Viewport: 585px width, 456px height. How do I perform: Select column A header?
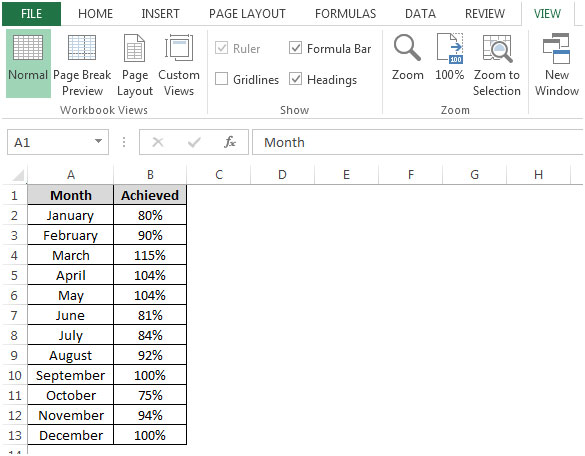pyautogui.click(x=71, y=175)
